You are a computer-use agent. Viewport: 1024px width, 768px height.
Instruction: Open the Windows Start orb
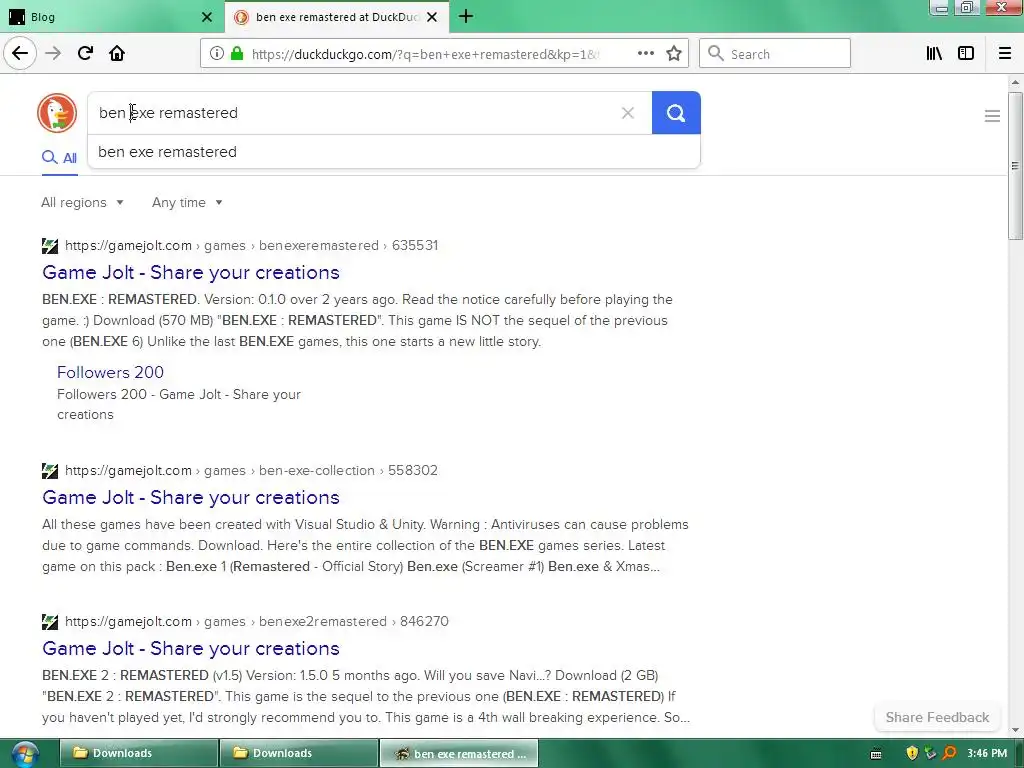pos(24,754)
